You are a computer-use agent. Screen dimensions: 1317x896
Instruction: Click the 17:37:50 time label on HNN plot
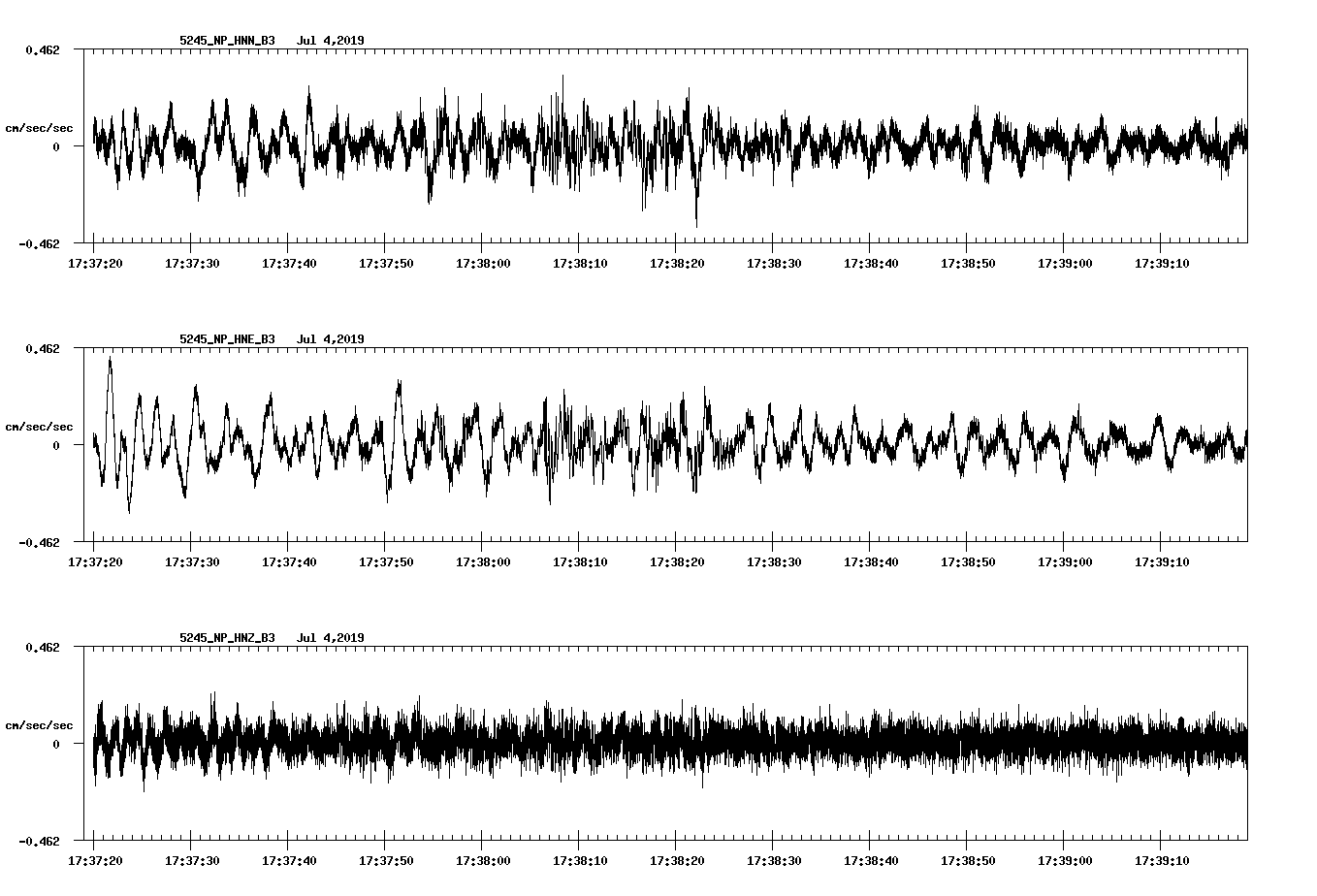click(x=386, y=264)
